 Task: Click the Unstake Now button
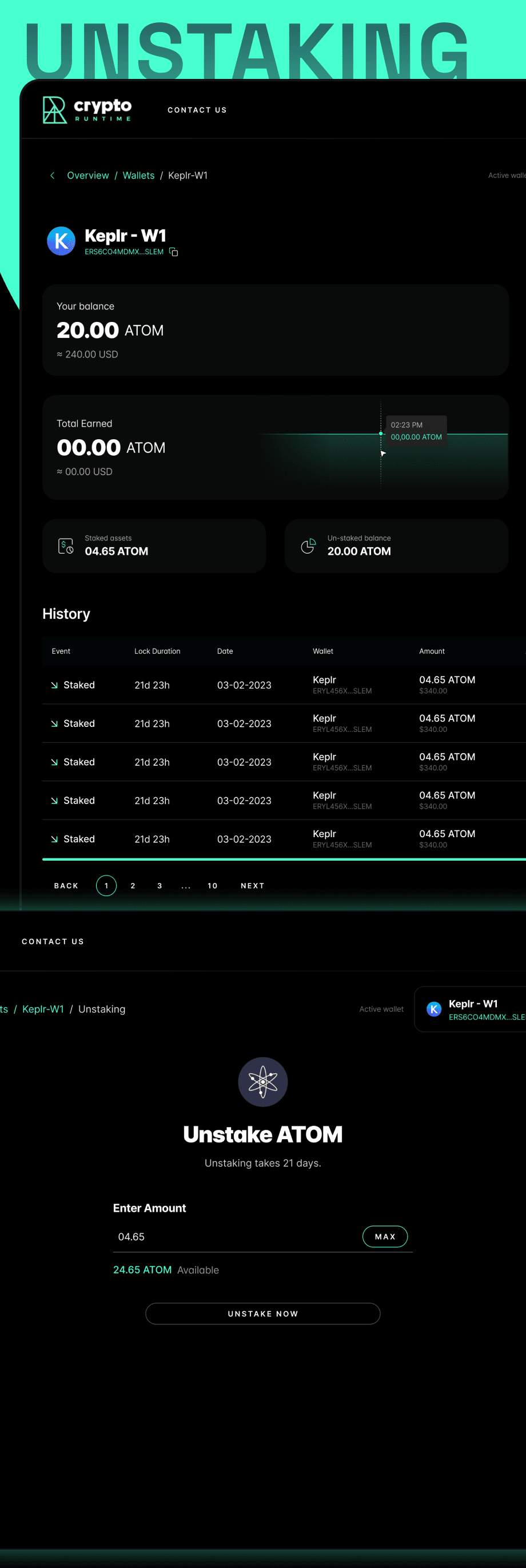[x=263, y=1314]
